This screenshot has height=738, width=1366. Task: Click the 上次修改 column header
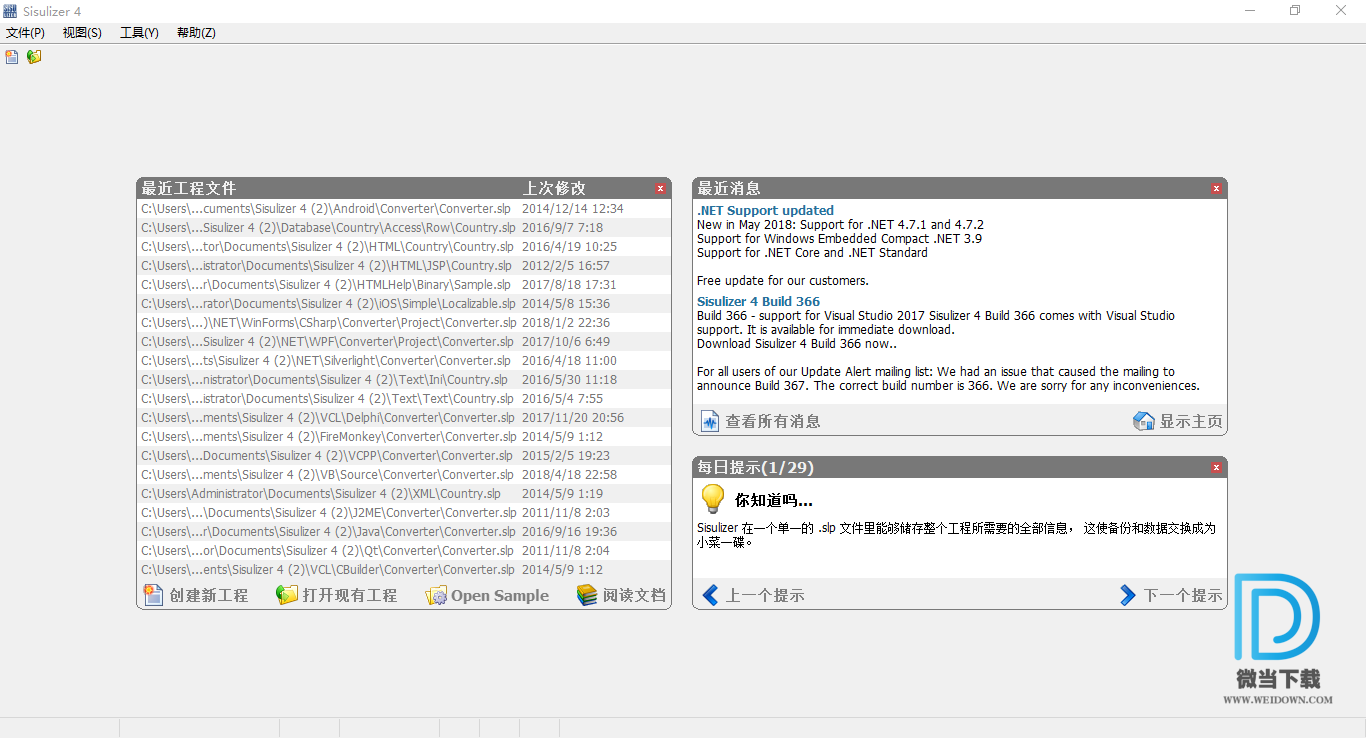click(555, 188)
